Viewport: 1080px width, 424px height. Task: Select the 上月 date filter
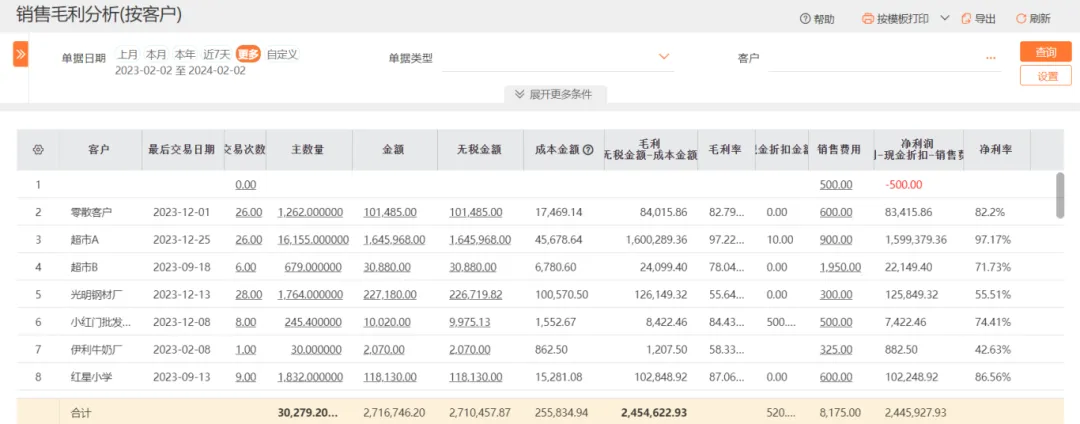point(127,54)
